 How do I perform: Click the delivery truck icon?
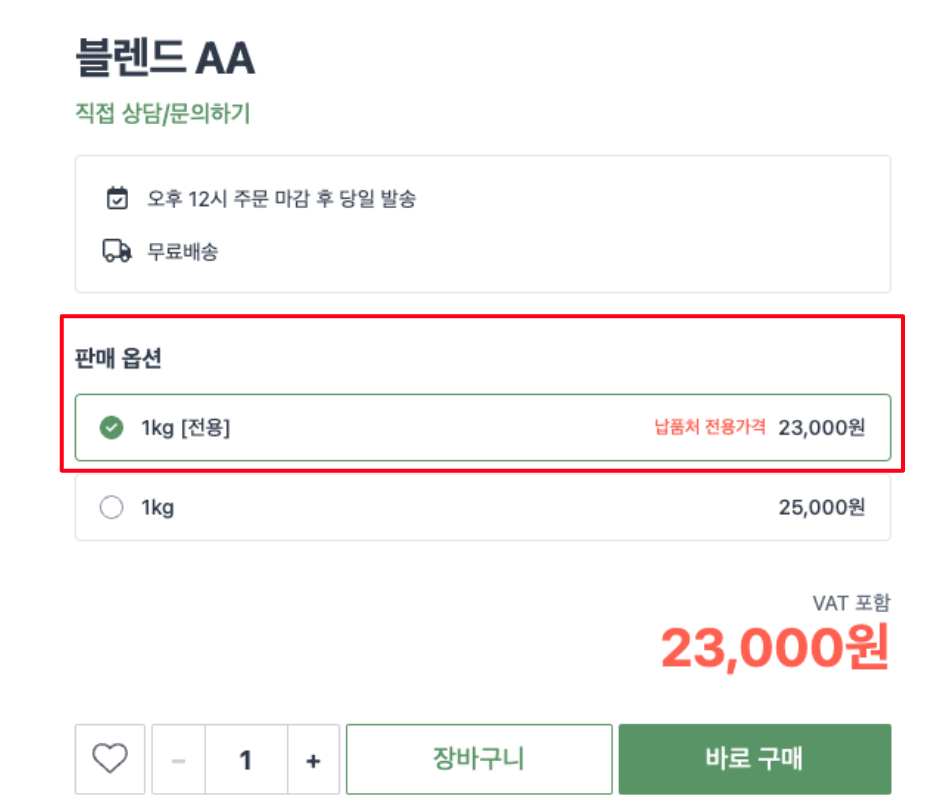click(x=117, y=251)
